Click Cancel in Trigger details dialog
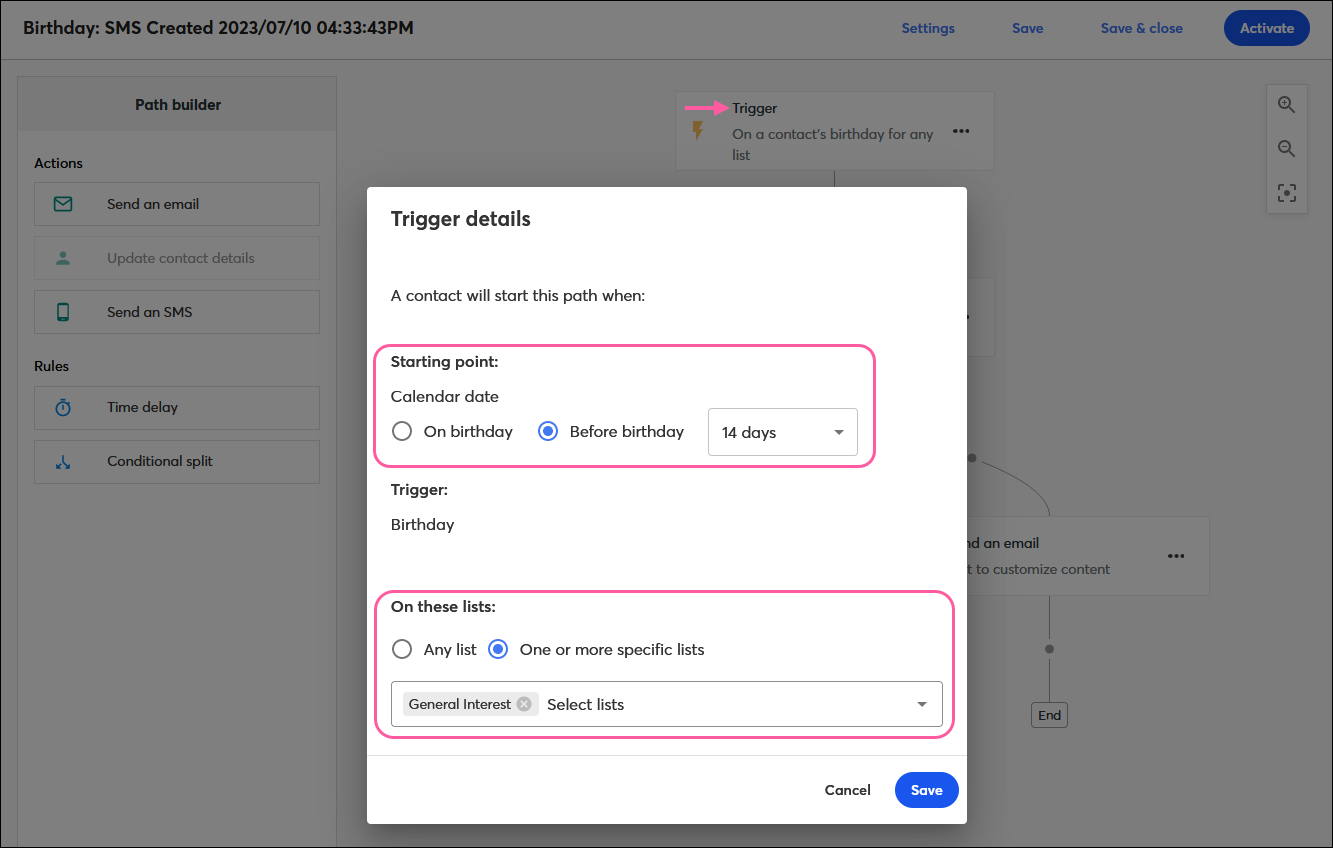 coord(847,790)
